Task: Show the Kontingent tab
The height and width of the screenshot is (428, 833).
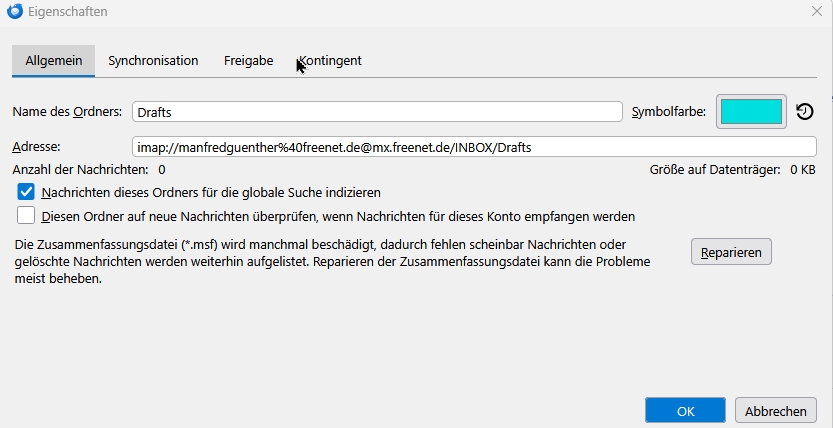Action: pos(330,60)
